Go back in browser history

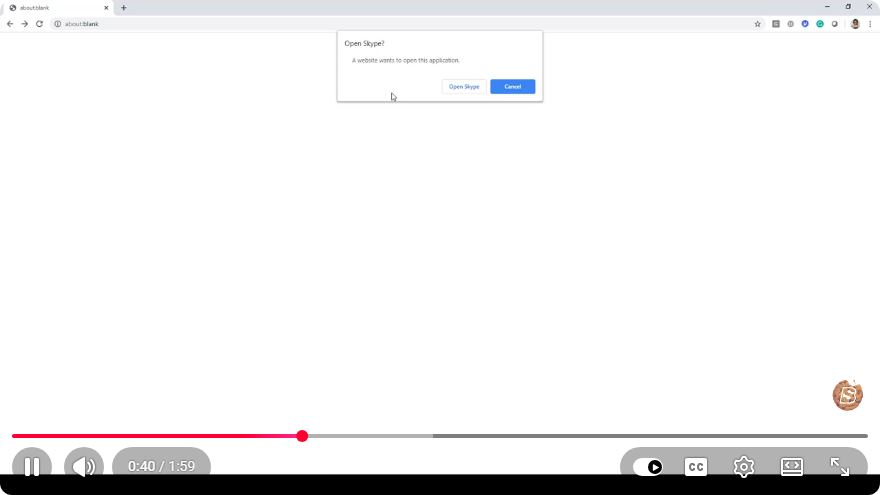[10, 24]
